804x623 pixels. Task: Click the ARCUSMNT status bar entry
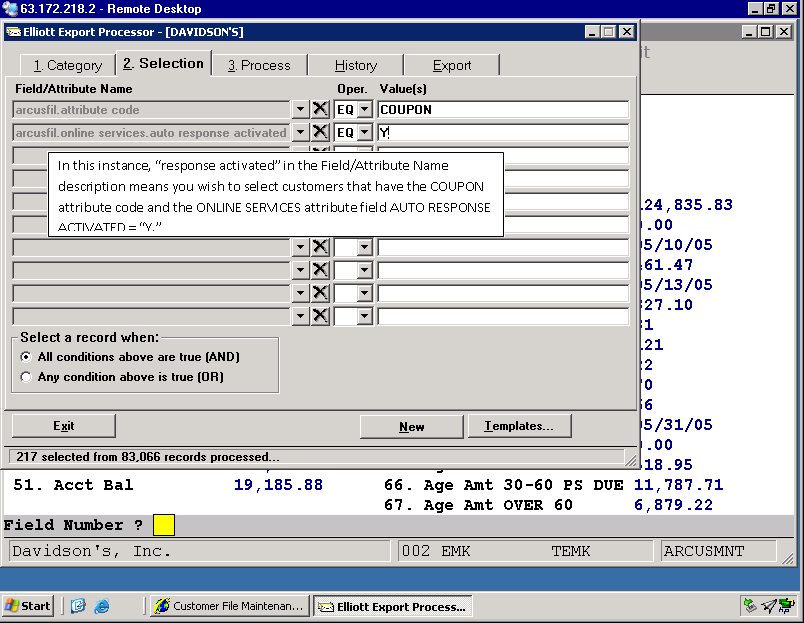pyautogui.click(x=704, y=551)
